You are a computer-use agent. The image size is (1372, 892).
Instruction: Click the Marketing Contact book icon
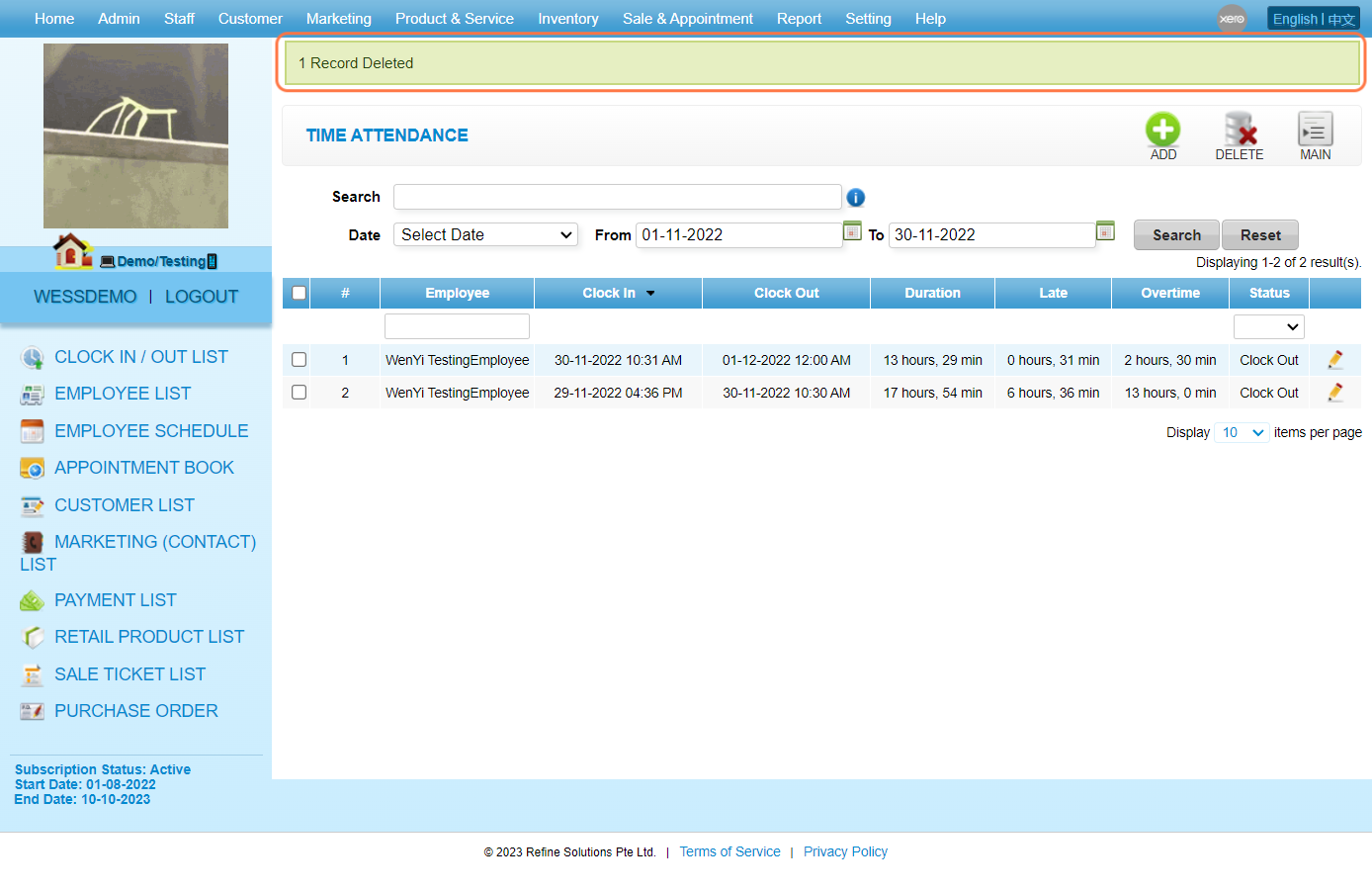click(32, 542)
